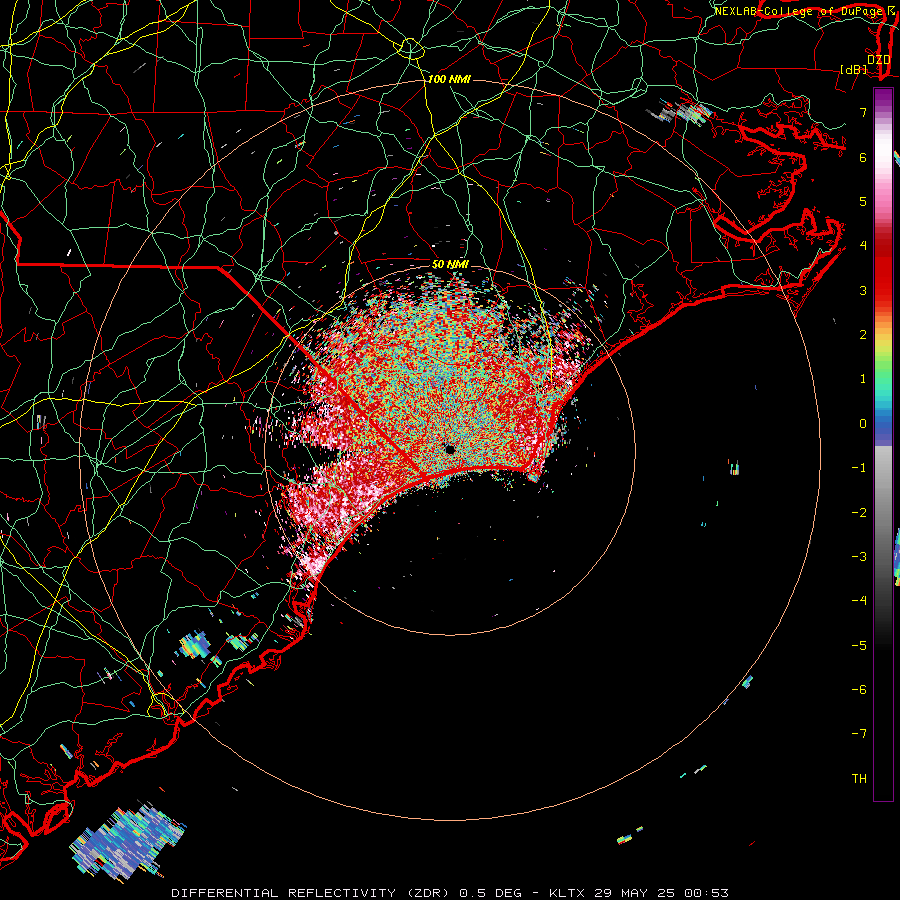Click the -2 value on the dB scale
Screen dimensions: 900x900
859,513
